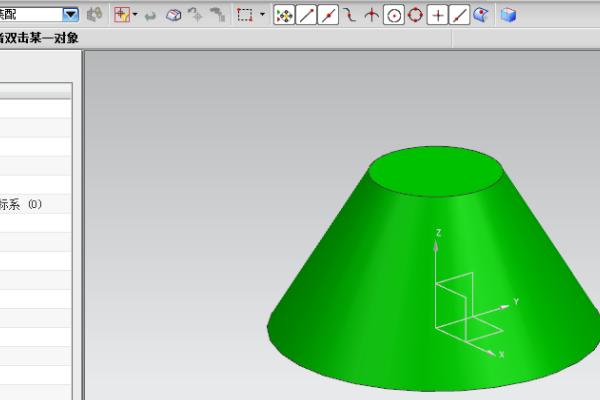The height and width of the screenshot is (400, 600).
Task: Click the Point on Curve snap icon
Action: click(x=459, y=15)
